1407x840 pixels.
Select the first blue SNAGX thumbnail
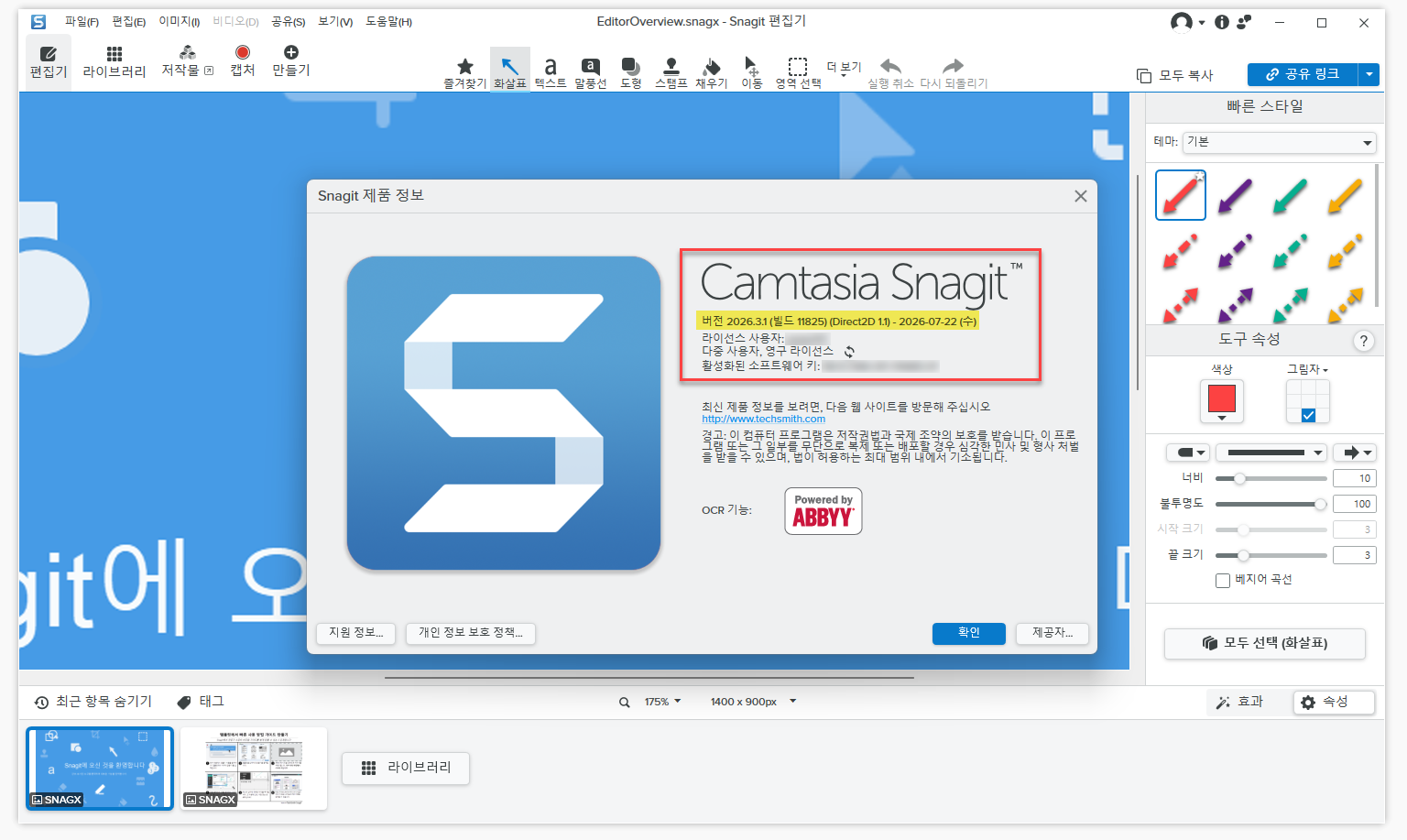100,769
